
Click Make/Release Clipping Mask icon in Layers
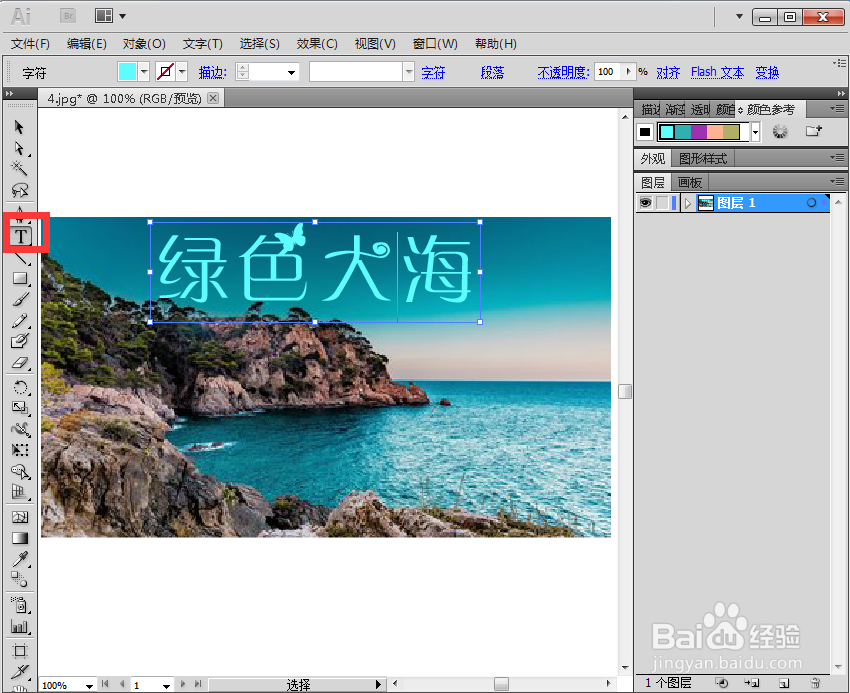[722, 683]
